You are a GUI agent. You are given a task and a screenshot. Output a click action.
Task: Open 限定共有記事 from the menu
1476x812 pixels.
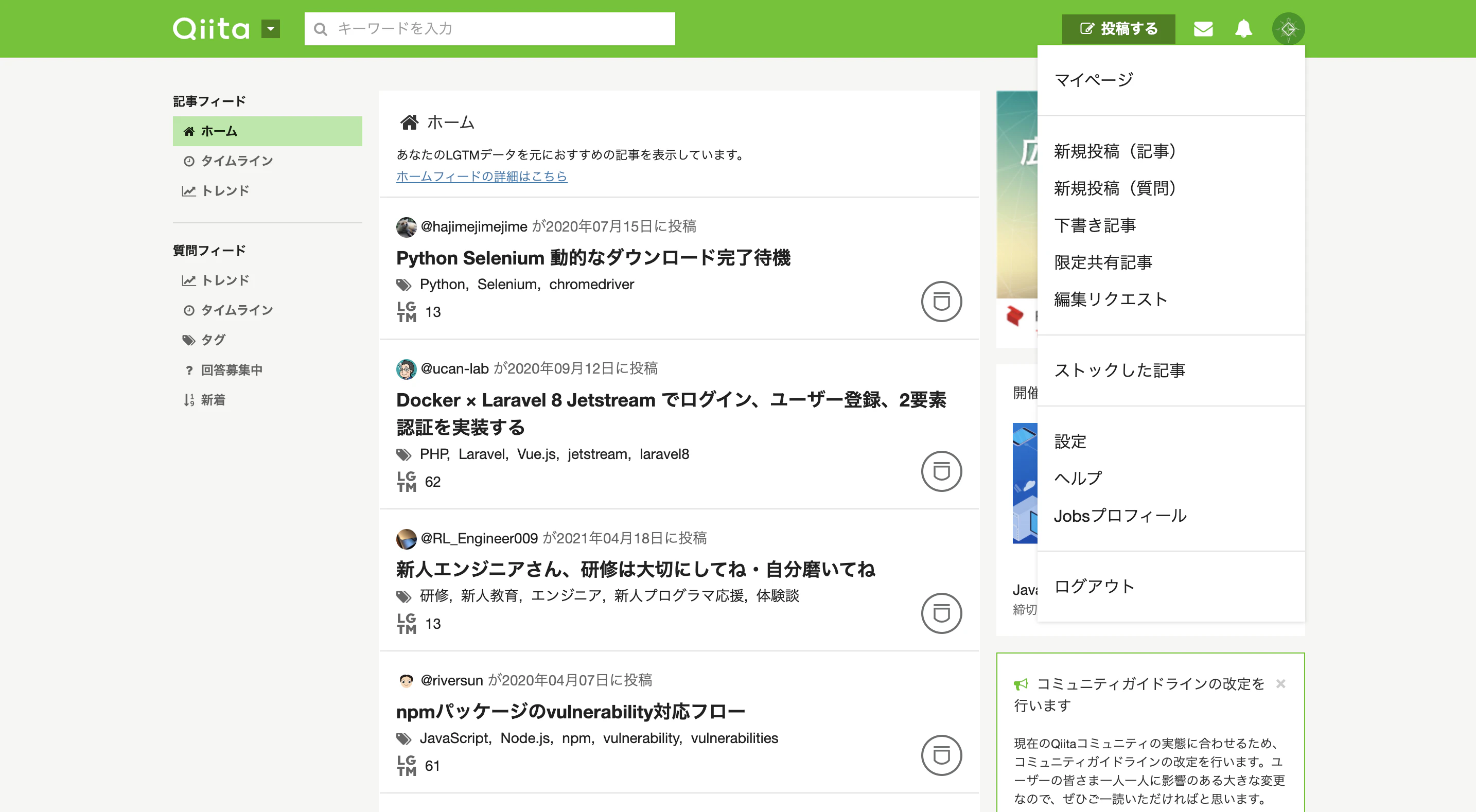(x=1103, y=262)
